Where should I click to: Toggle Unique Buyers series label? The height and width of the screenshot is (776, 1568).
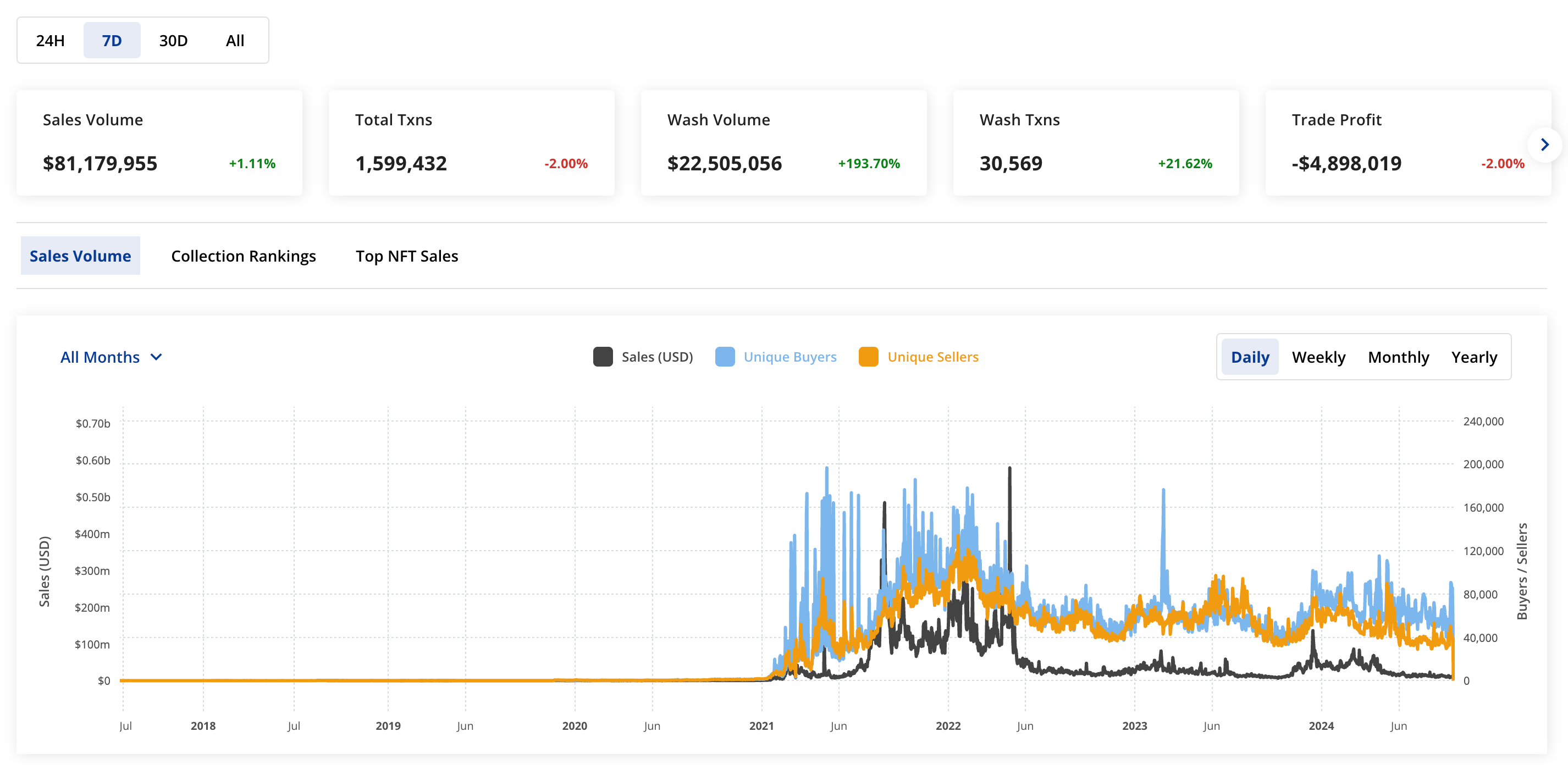click(x=789, y=357)
